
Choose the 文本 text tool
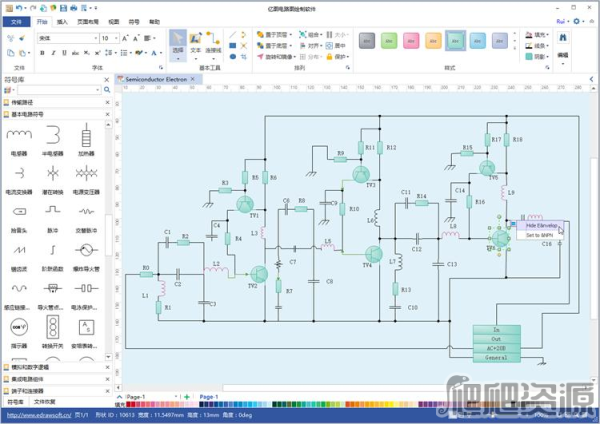[x=196, y=42]
